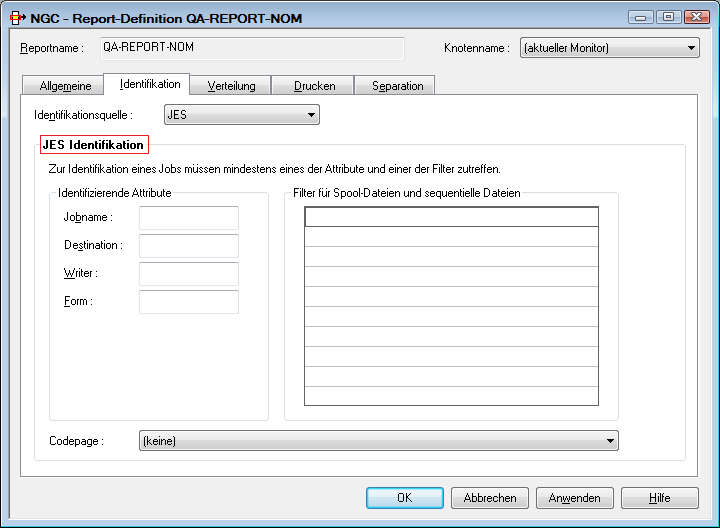Click the Reportname field QA-REPORT-NOM
The width and height of the screenshot is (720, 528).
250,48
